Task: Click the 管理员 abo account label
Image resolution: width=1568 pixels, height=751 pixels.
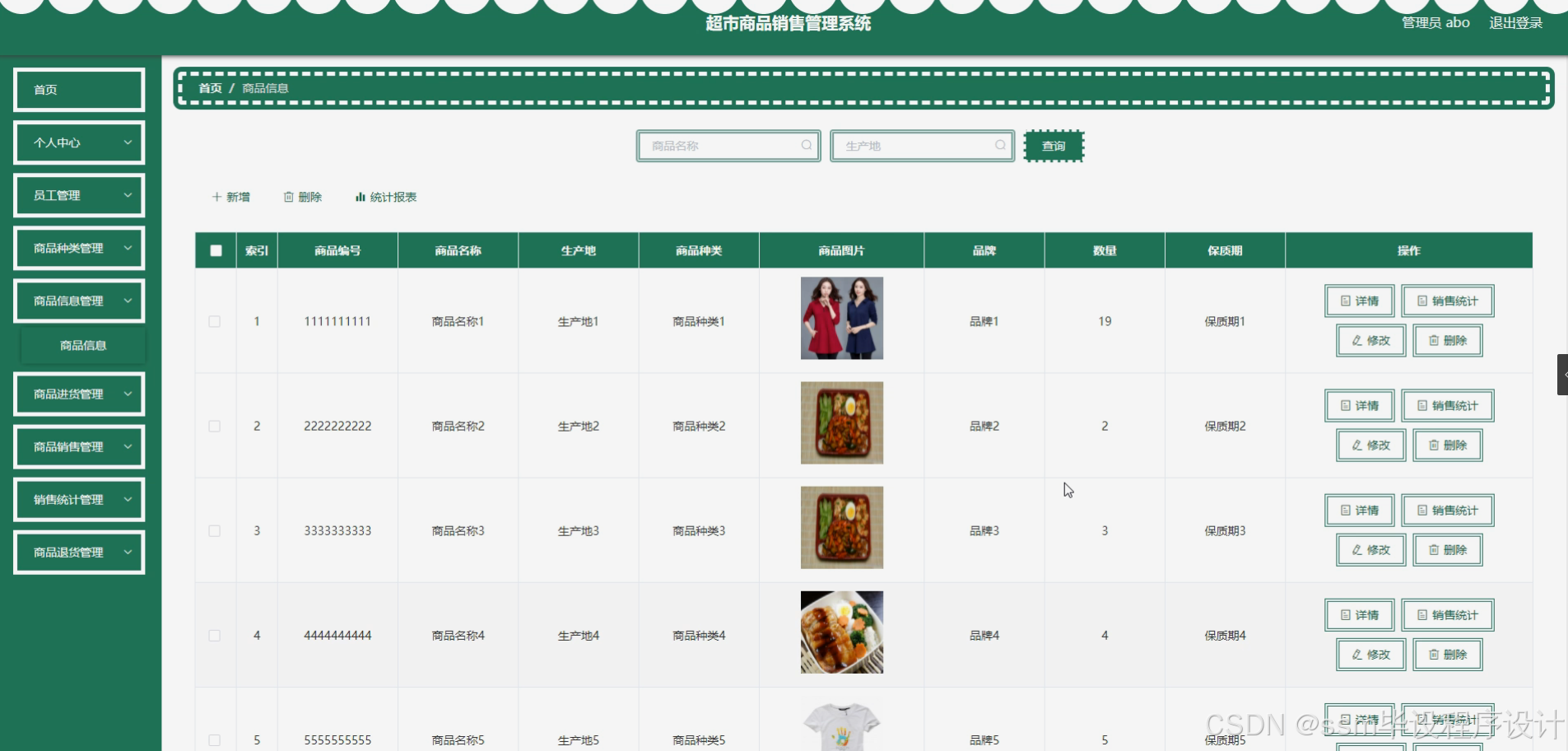Action: coord(1435,22)
